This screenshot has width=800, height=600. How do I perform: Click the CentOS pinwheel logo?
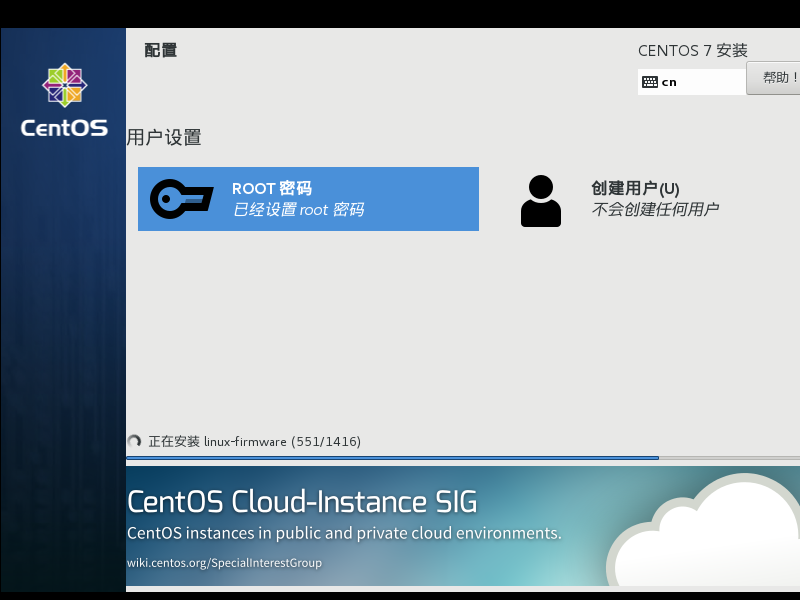click(64, 86)
